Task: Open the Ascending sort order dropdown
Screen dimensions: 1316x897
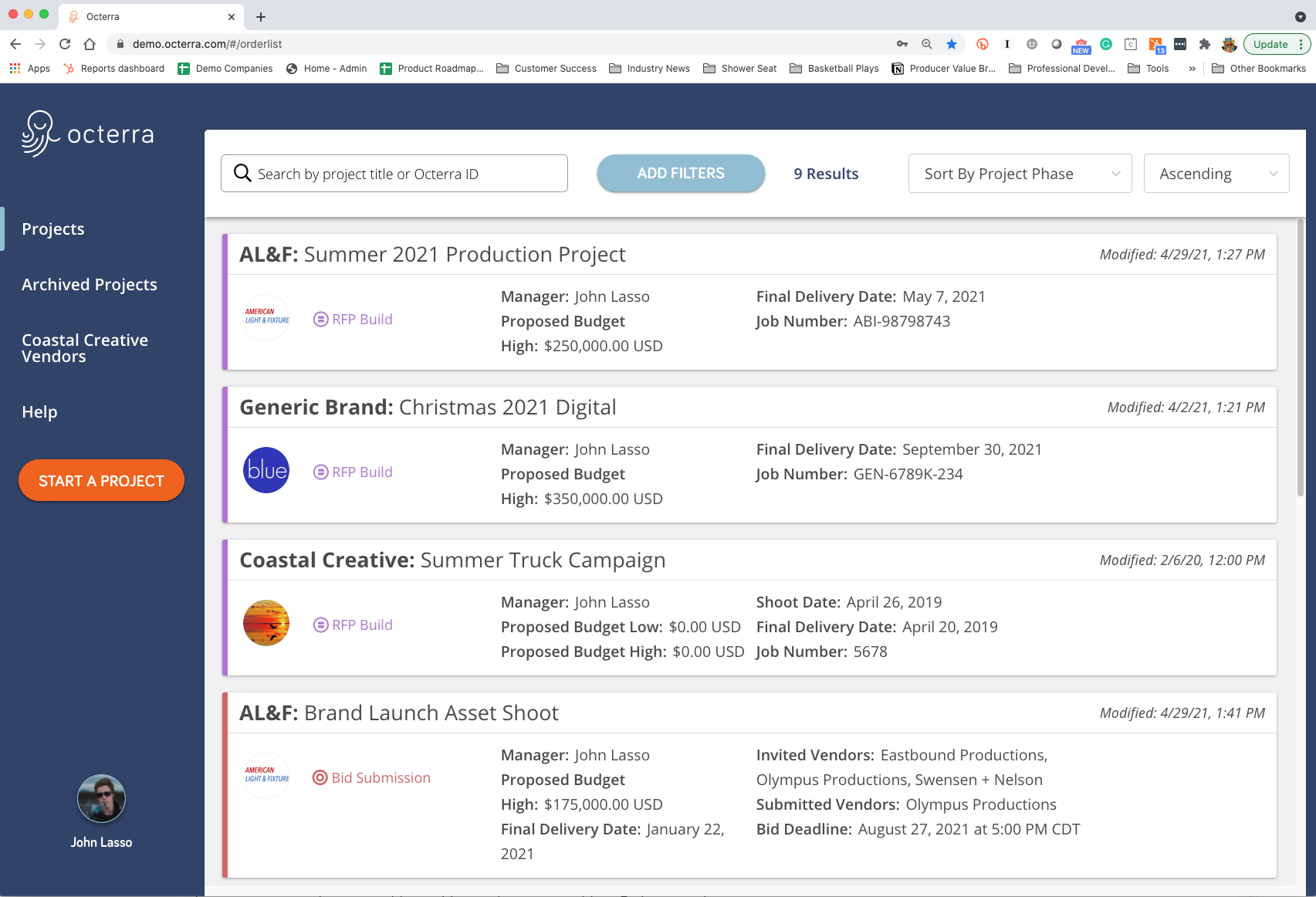Action: tap(1216, 173)
